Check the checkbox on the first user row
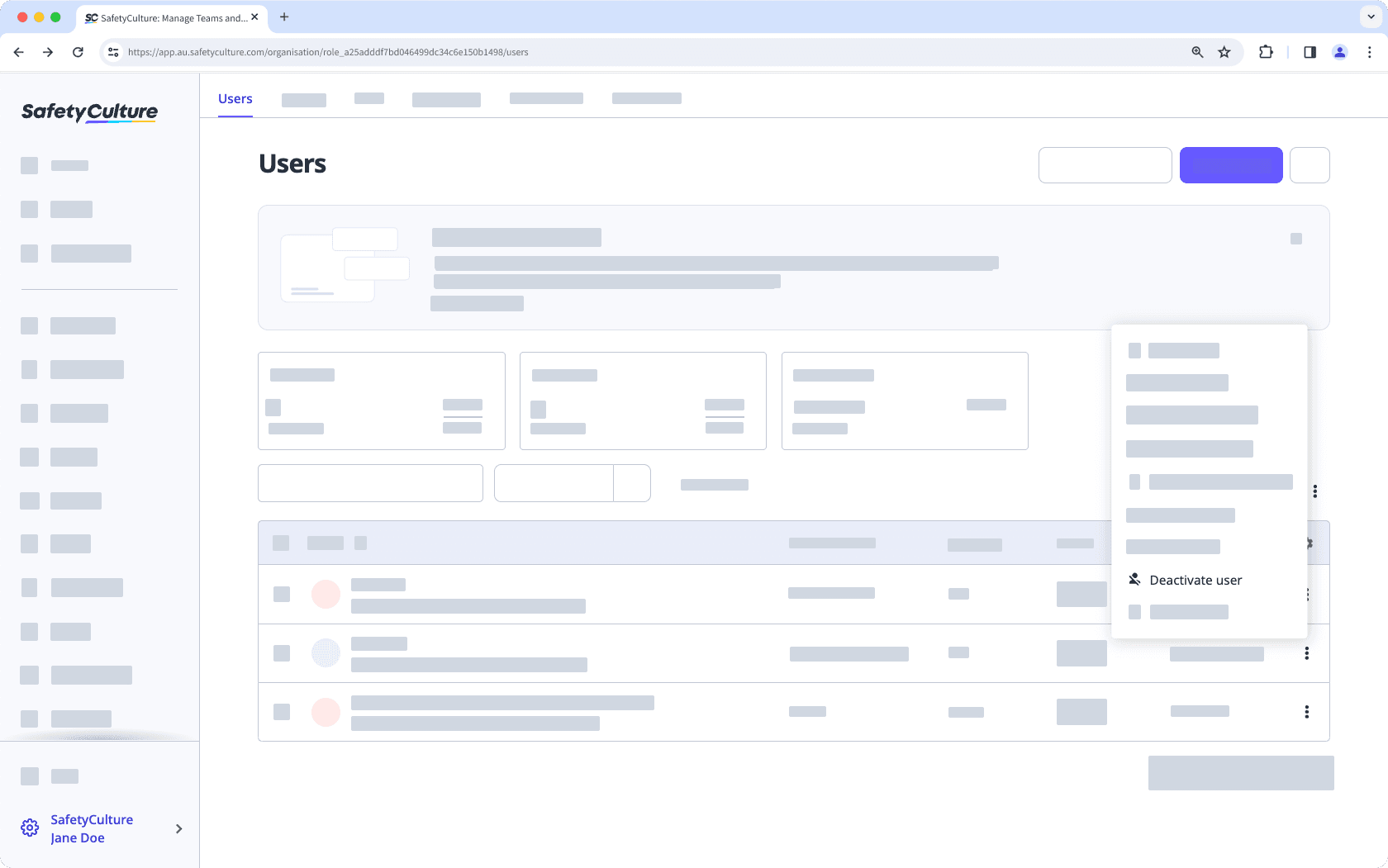The height and width of the screenshot is (868, 1388). pyautogui.click(x=281, y=594)
